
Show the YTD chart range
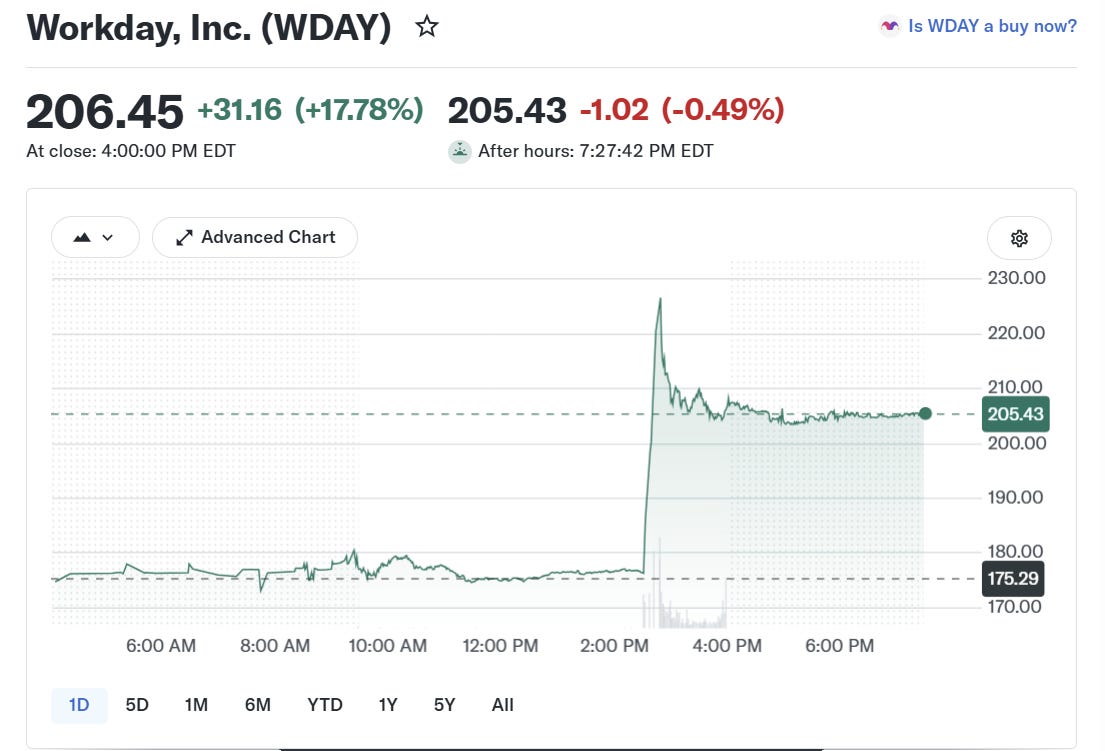coord(325,705)
